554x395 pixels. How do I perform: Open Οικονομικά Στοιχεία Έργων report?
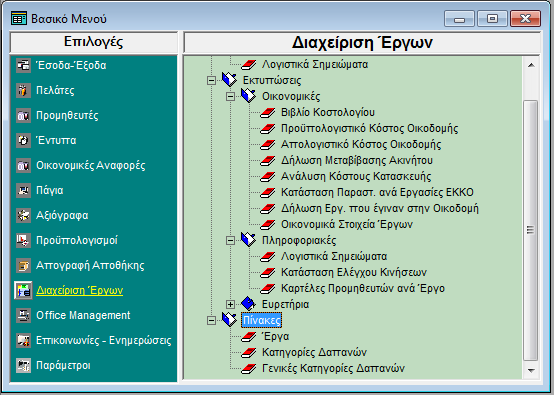click(347, 224)
